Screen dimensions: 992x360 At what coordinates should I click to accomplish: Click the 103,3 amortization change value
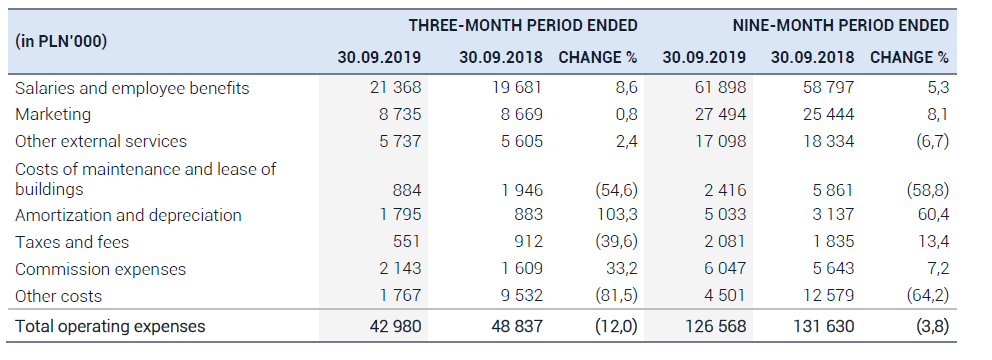[x=617, y=215]
